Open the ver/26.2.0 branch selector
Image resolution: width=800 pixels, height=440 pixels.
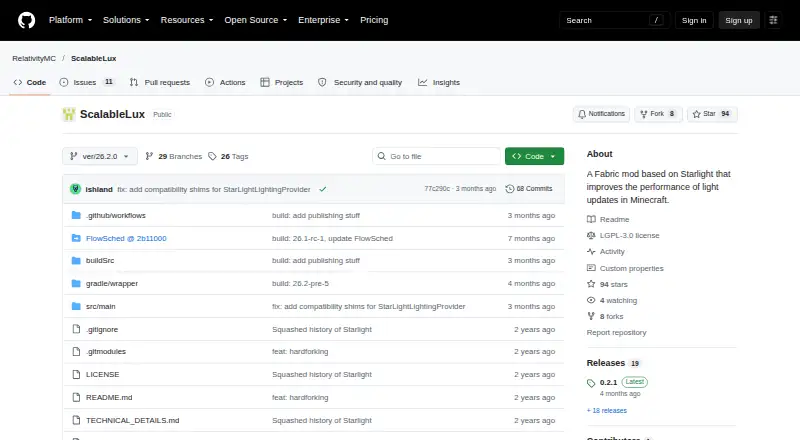coord(100,156)
